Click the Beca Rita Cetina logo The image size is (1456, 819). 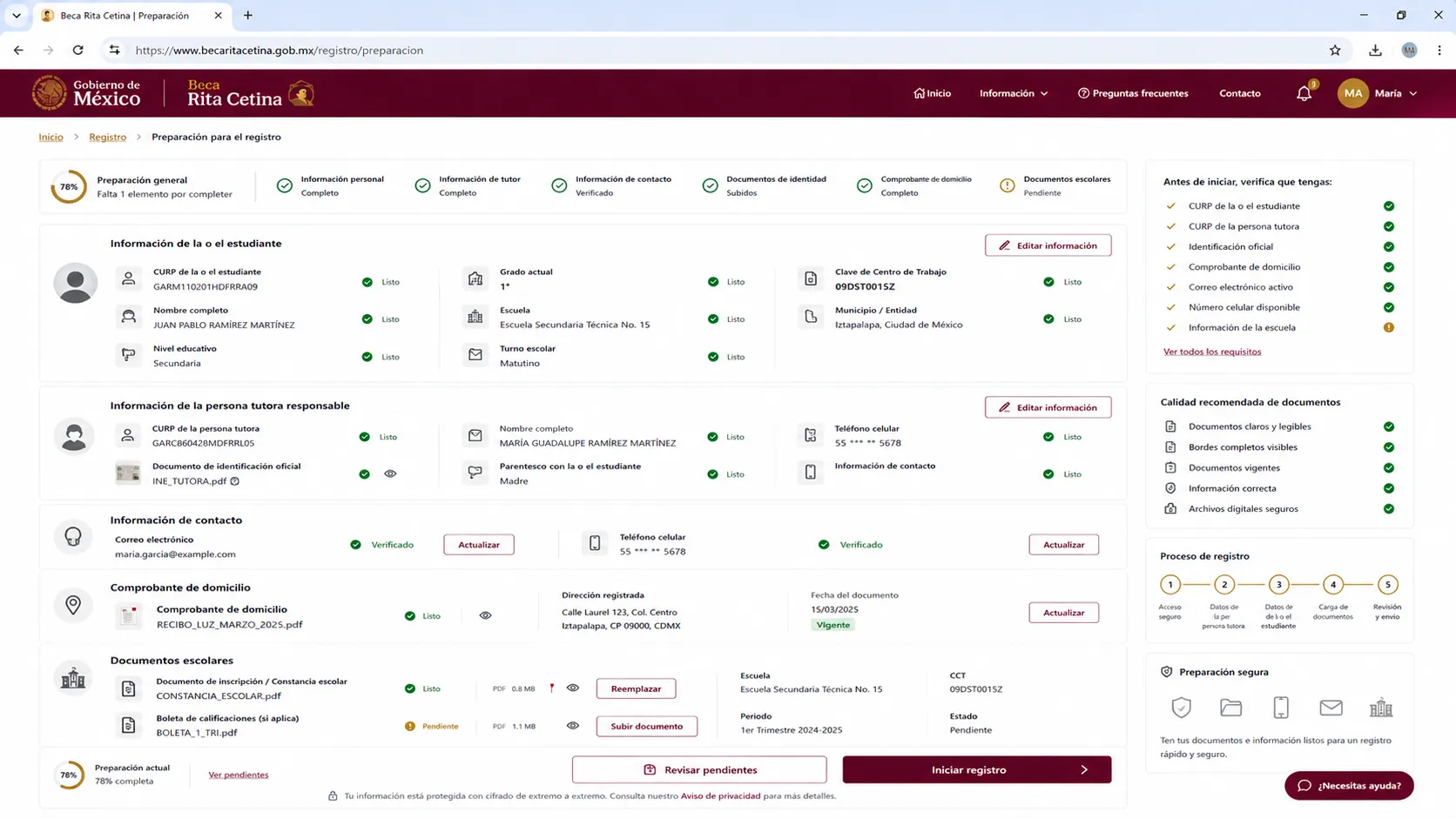point(251,93)
